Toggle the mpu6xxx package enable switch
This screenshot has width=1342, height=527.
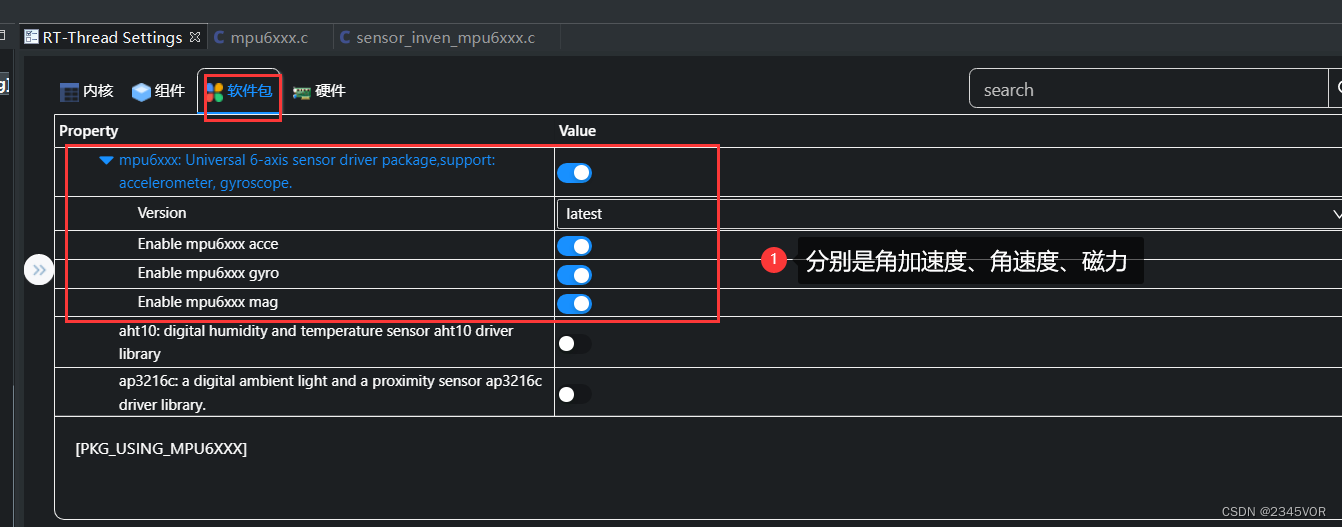click(x=574, y=173)
